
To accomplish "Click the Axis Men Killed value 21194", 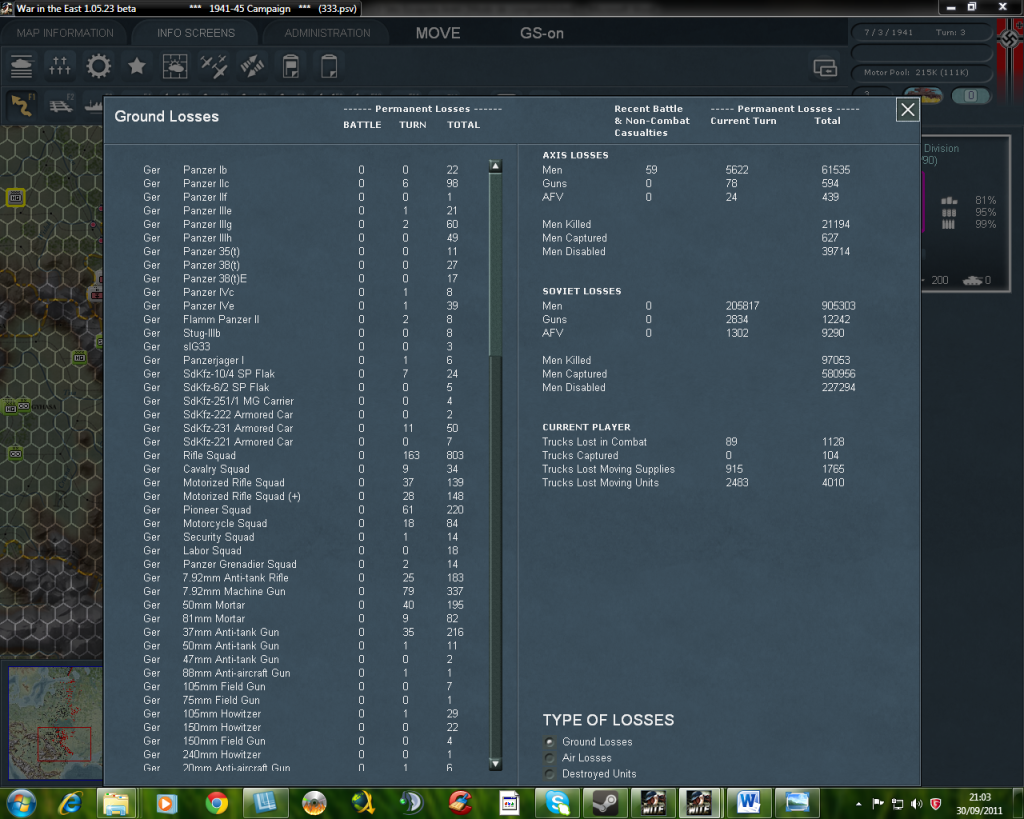I will click(x=835, y=225).
